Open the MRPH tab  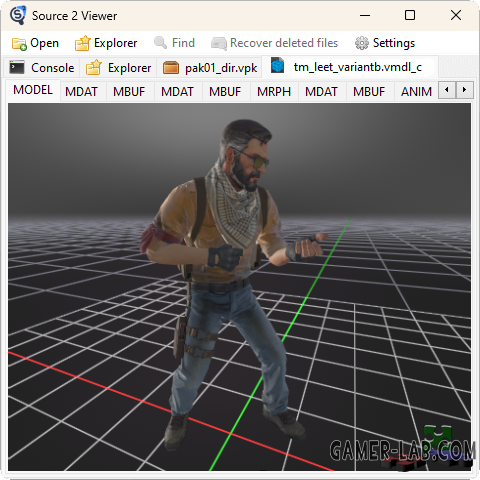[x=274, y=92]
